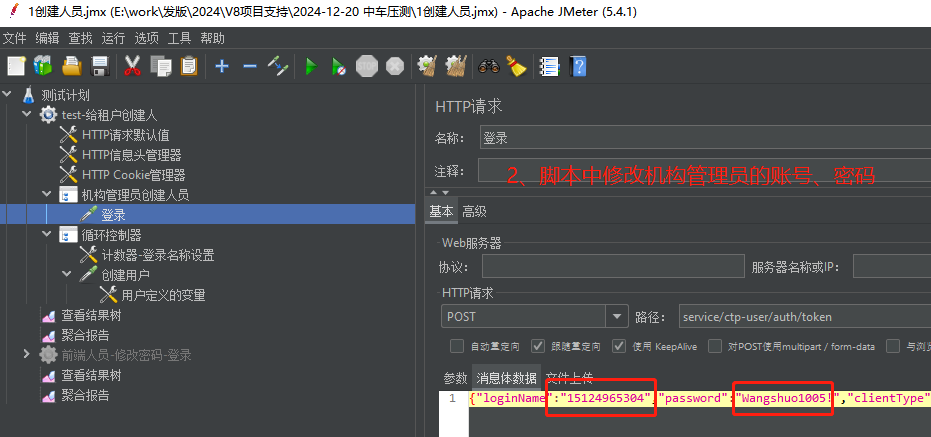The height and width of the screenshot is (437, 931).
Task: Select HTTP请求默认值 in the tree
Action: (126, 135)
